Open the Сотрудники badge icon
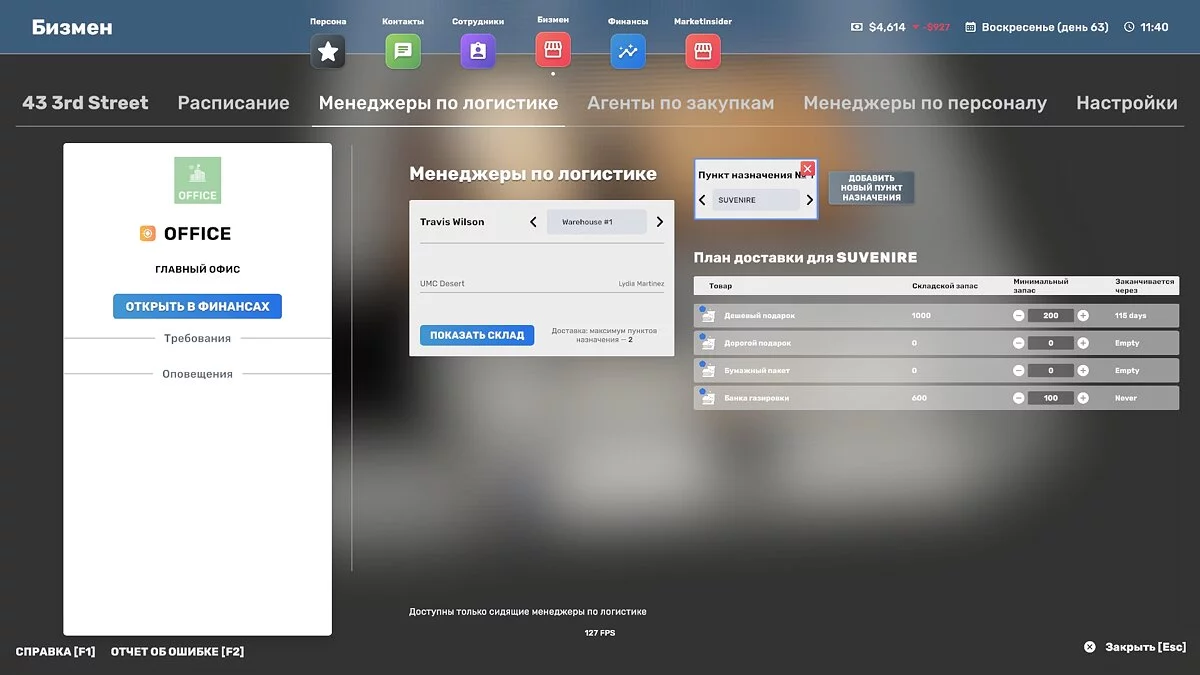1200x675 pixels. click(478, 51)
